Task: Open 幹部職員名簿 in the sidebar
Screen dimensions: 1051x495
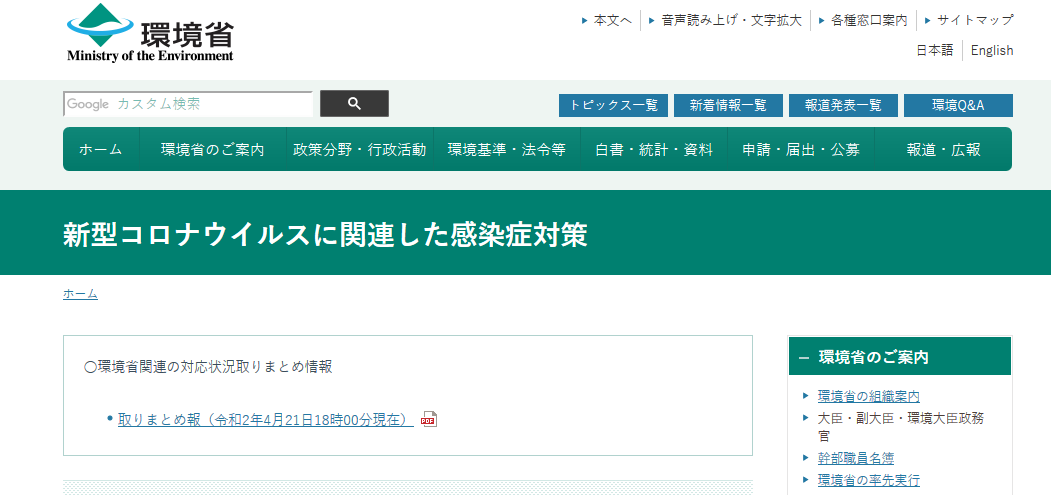Action: [855, 458]
